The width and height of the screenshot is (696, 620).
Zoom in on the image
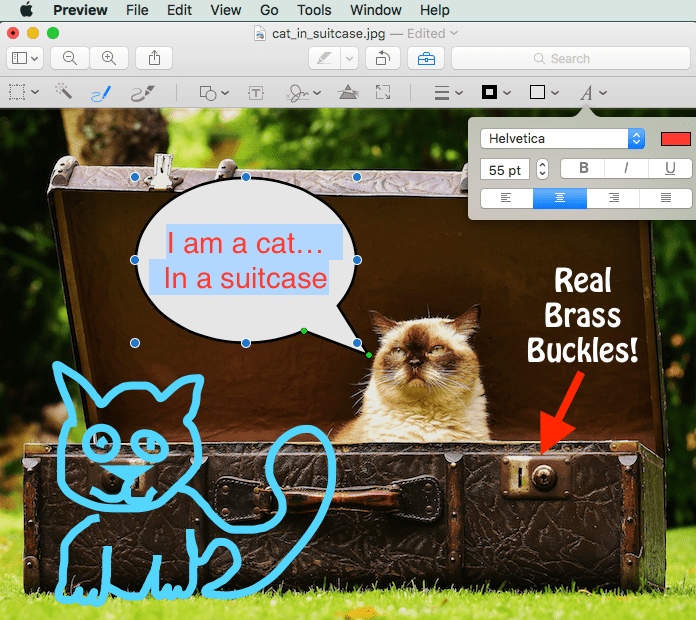pos(109,58)
